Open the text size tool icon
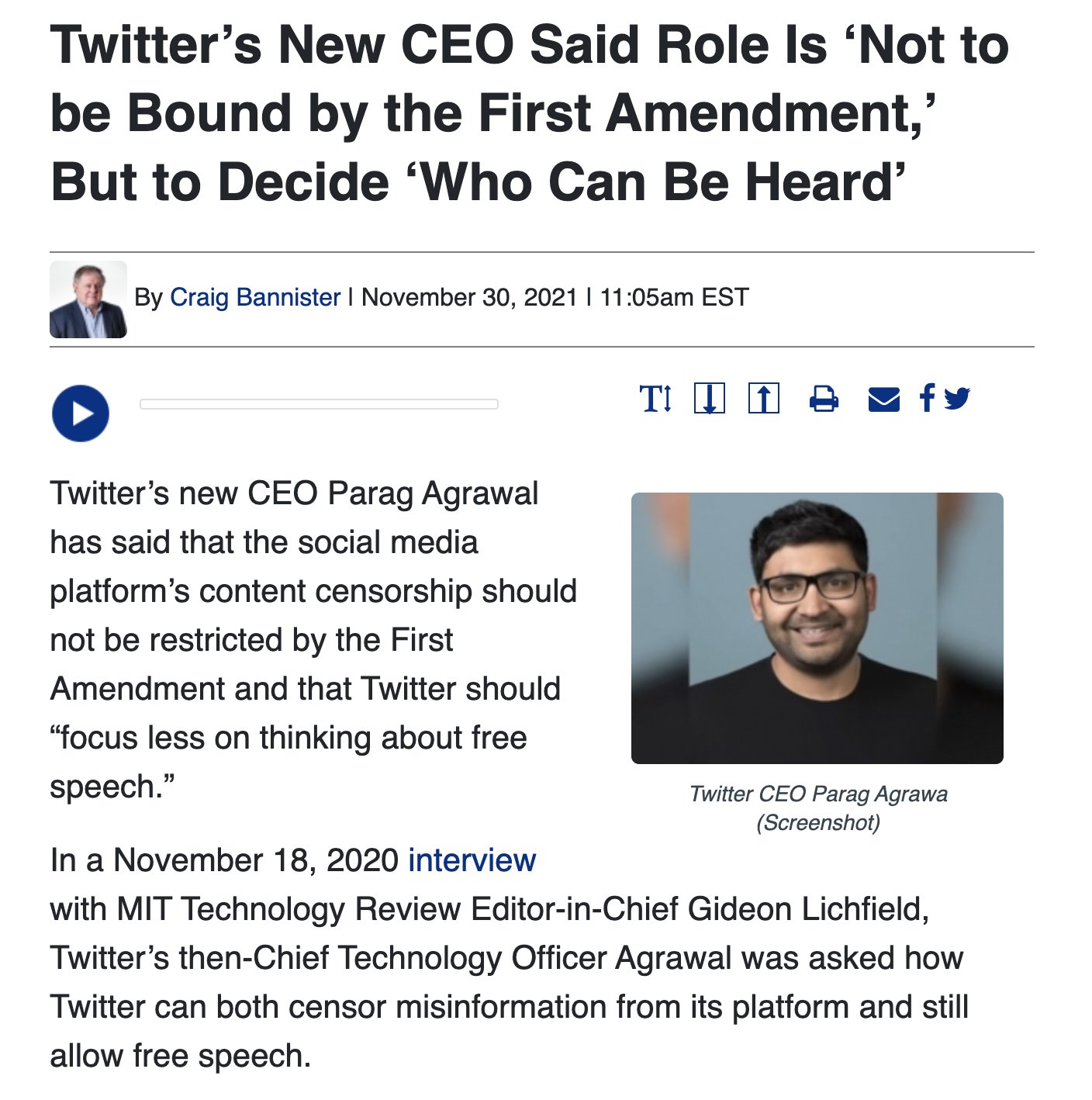This screenshot has width=1092, height=1100. [x=655, y=399]
